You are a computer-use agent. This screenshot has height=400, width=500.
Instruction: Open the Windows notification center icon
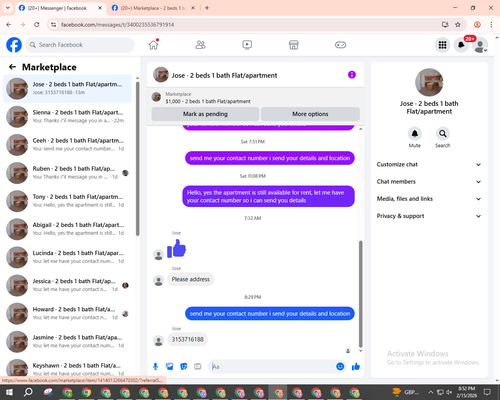tap(487, 392)
